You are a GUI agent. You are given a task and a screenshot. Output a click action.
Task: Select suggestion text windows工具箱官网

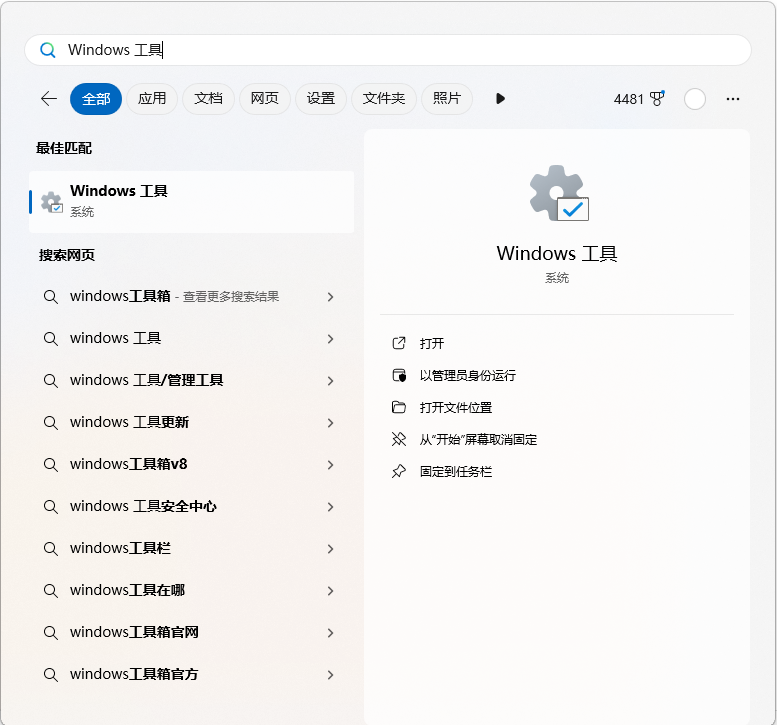pyautogui.click(x=134, y=632)
